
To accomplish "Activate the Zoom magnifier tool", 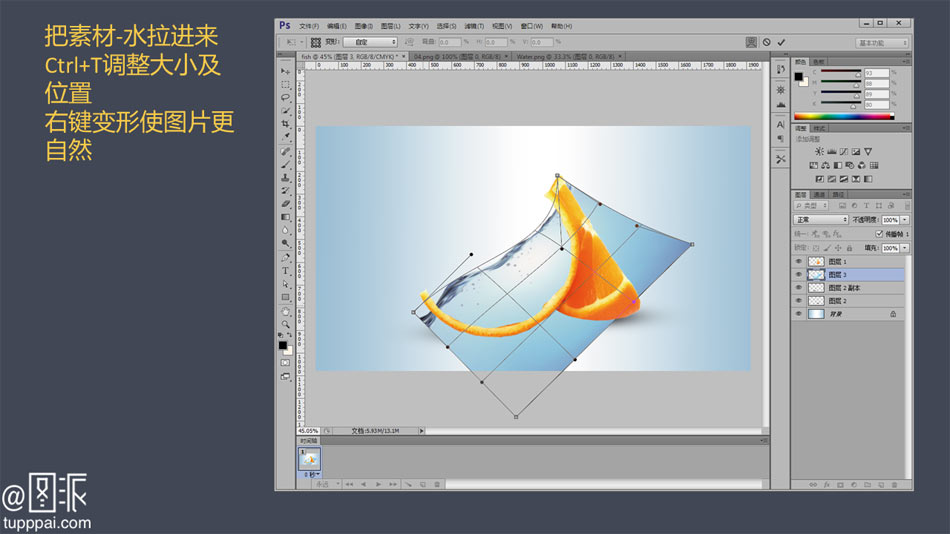I will [285, 323].
